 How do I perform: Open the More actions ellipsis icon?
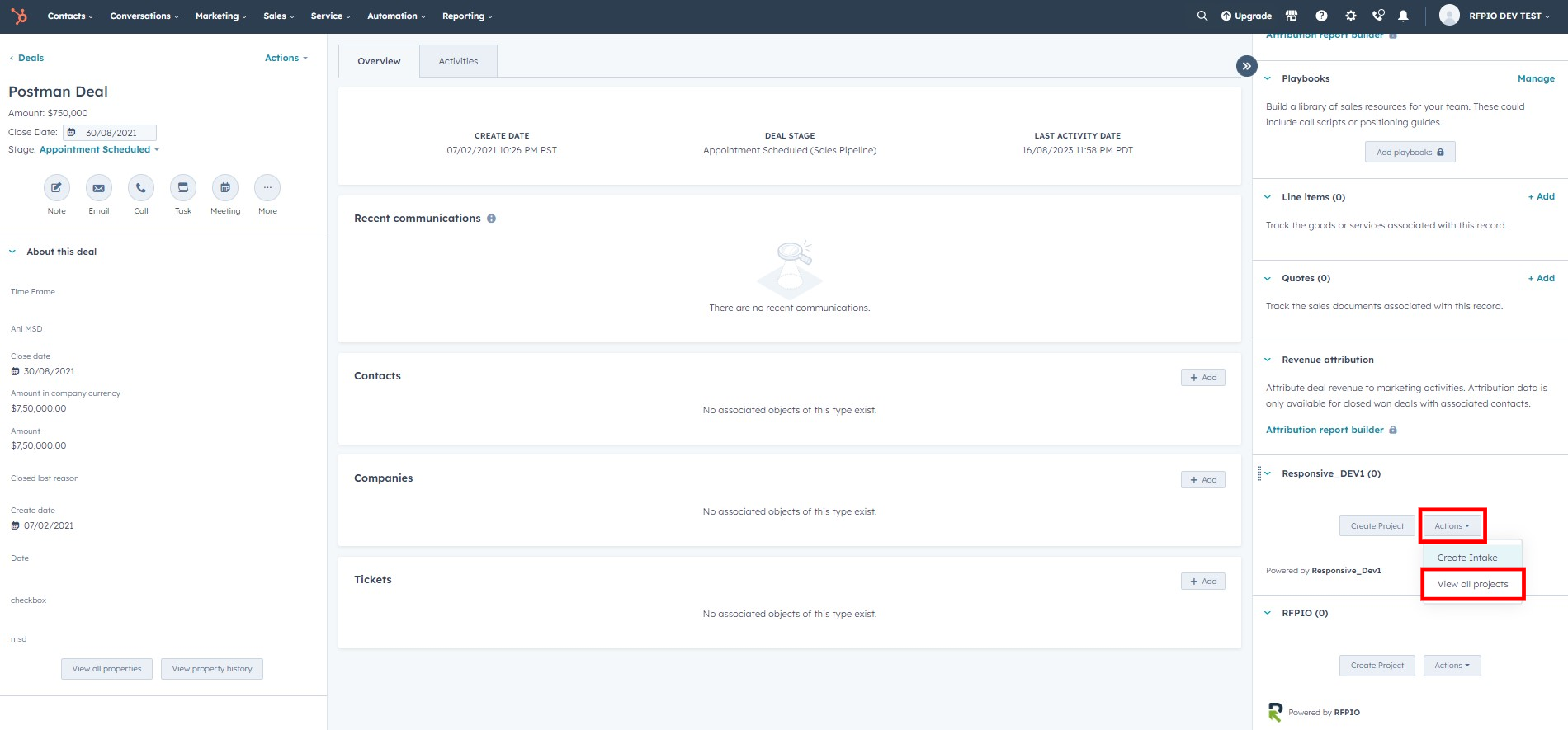267,188
